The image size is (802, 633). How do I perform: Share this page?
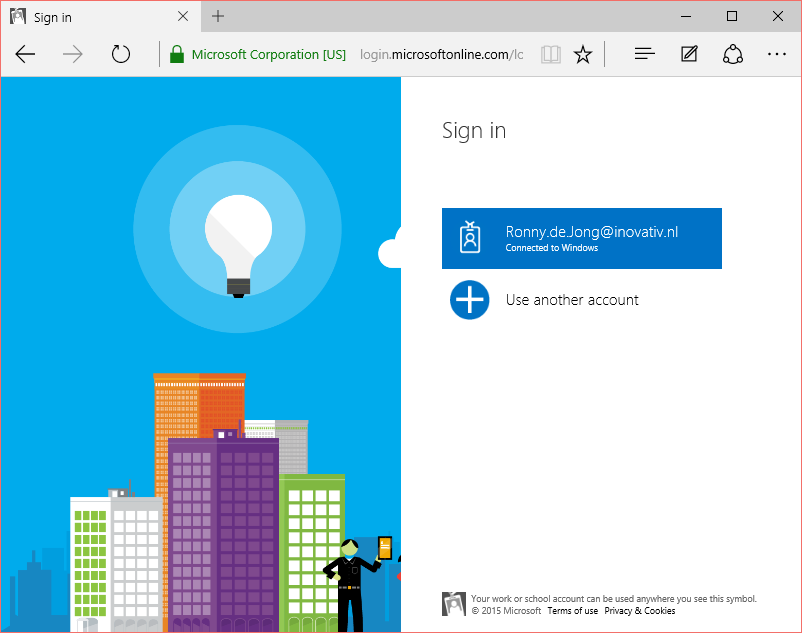(x=733, y=53)
